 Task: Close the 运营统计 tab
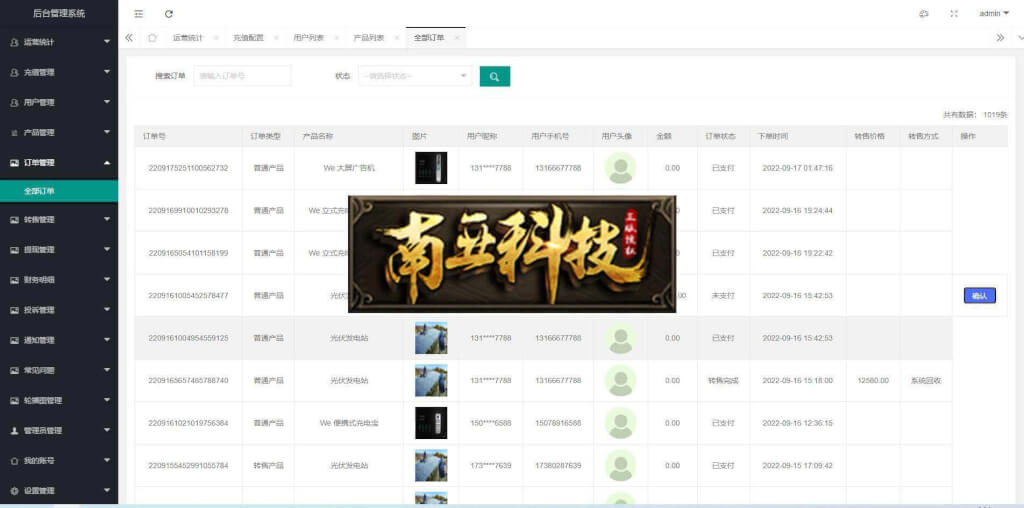216,38
